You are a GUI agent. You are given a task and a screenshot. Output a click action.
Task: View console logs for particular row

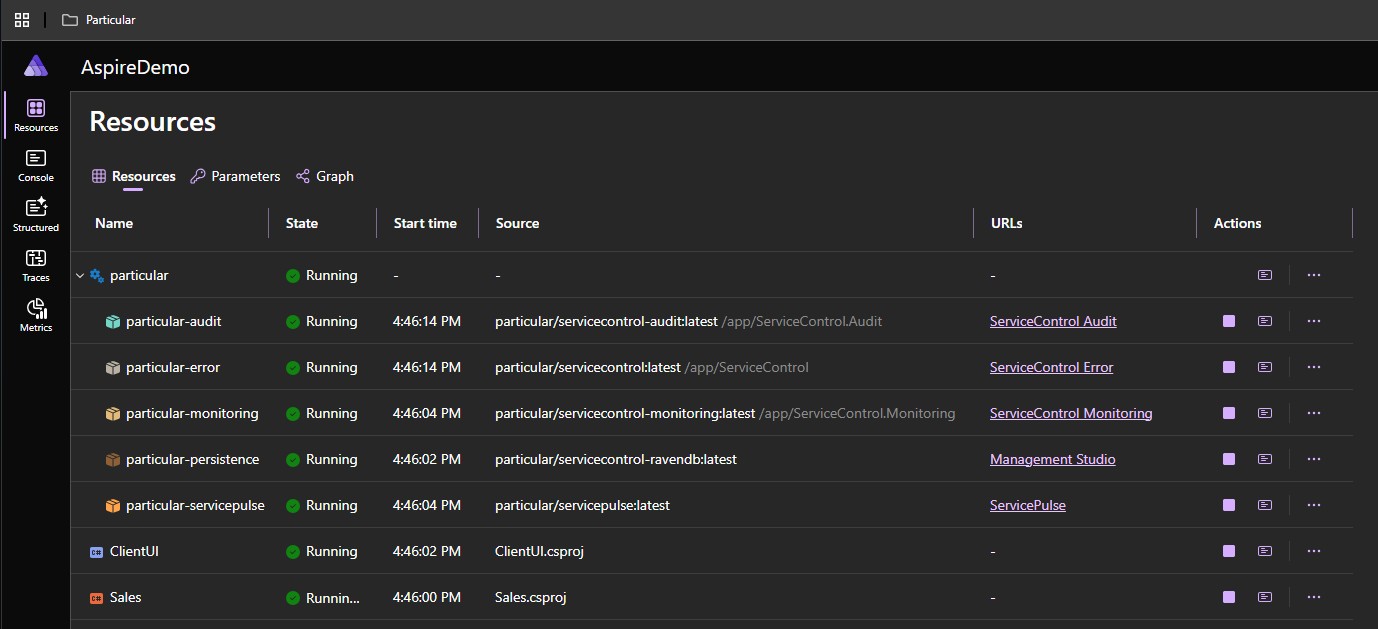point(1265,275)
